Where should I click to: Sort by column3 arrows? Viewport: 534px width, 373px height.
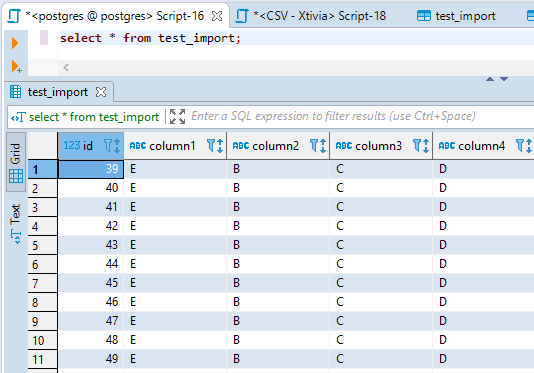[x=426, y=146]
